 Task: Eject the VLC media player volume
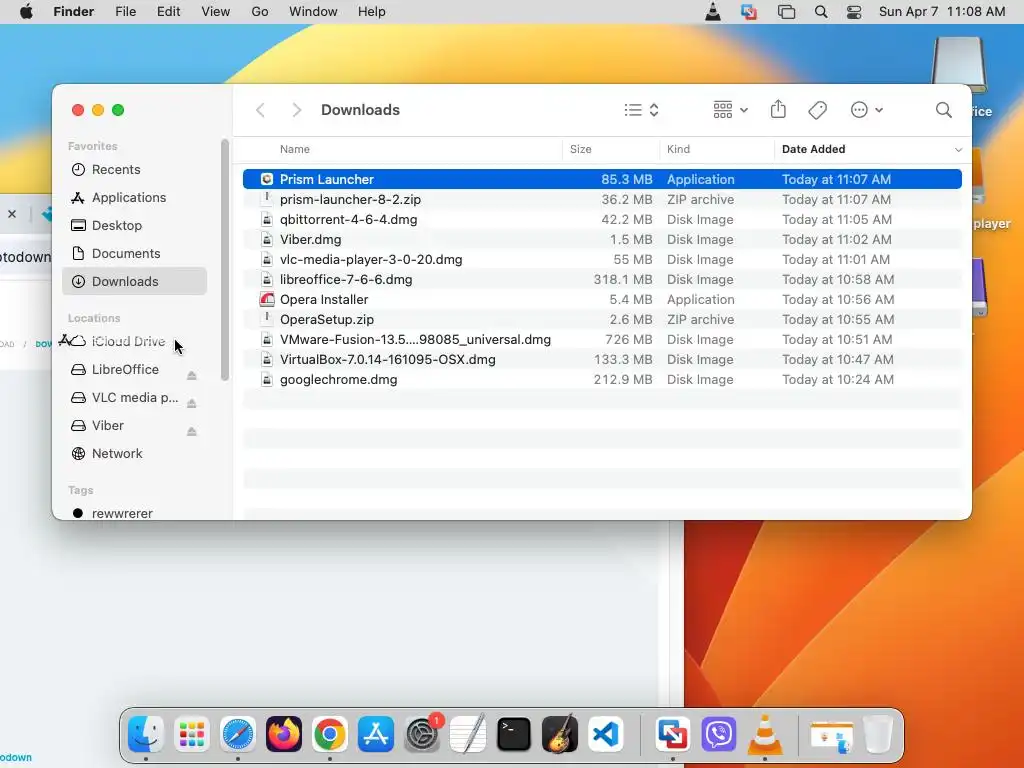(191, 403)
